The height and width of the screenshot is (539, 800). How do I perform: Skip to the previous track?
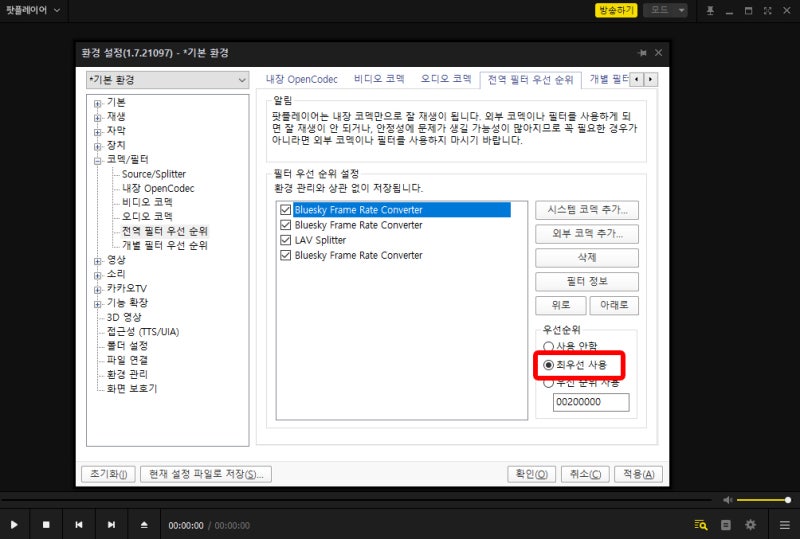click(x=79, y=525)
